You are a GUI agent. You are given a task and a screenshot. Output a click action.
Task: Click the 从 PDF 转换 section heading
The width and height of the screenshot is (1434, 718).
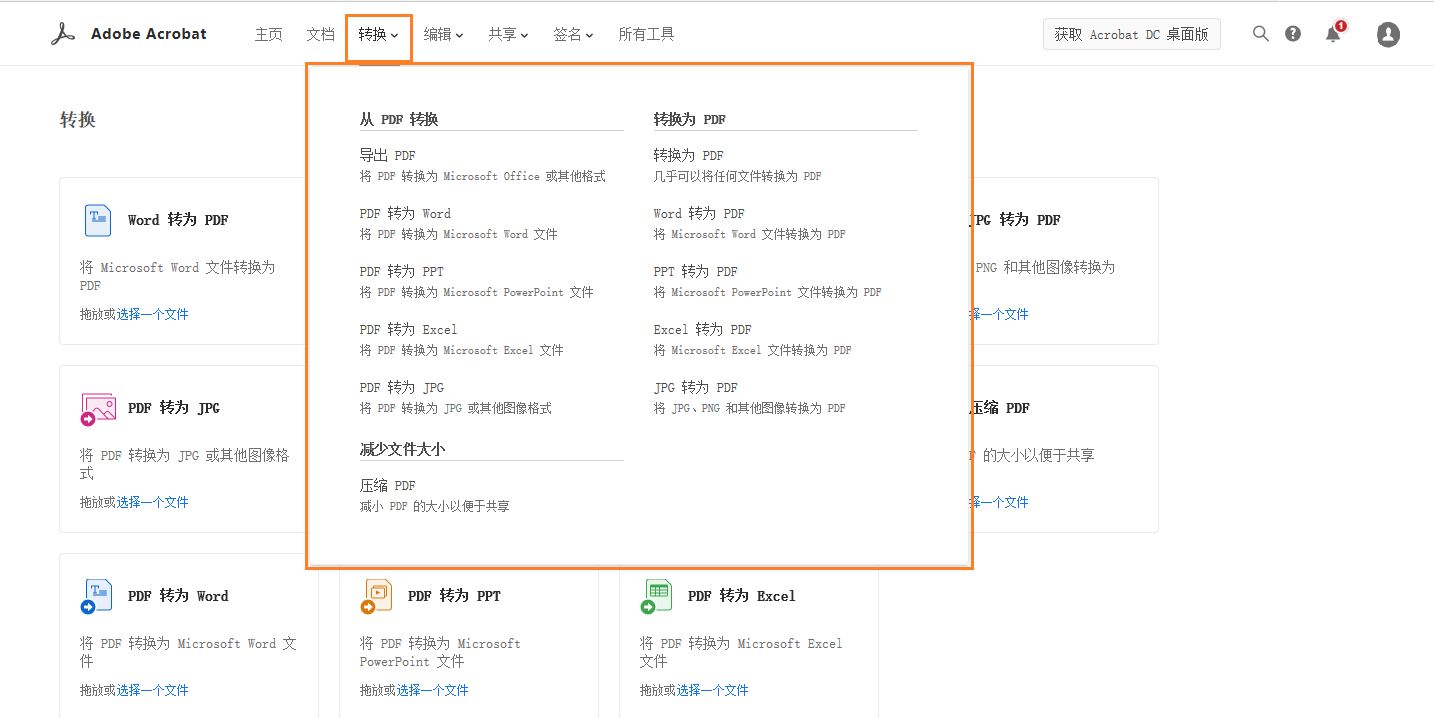click(399, 119)
